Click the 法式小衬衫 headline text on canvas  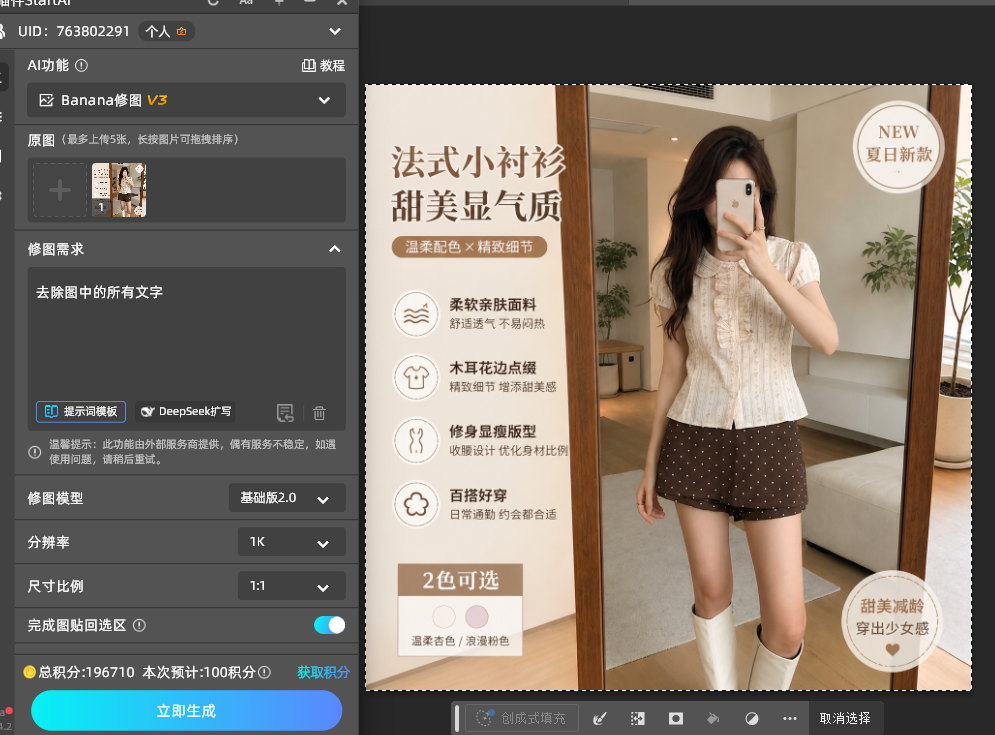tap(477, 162)
